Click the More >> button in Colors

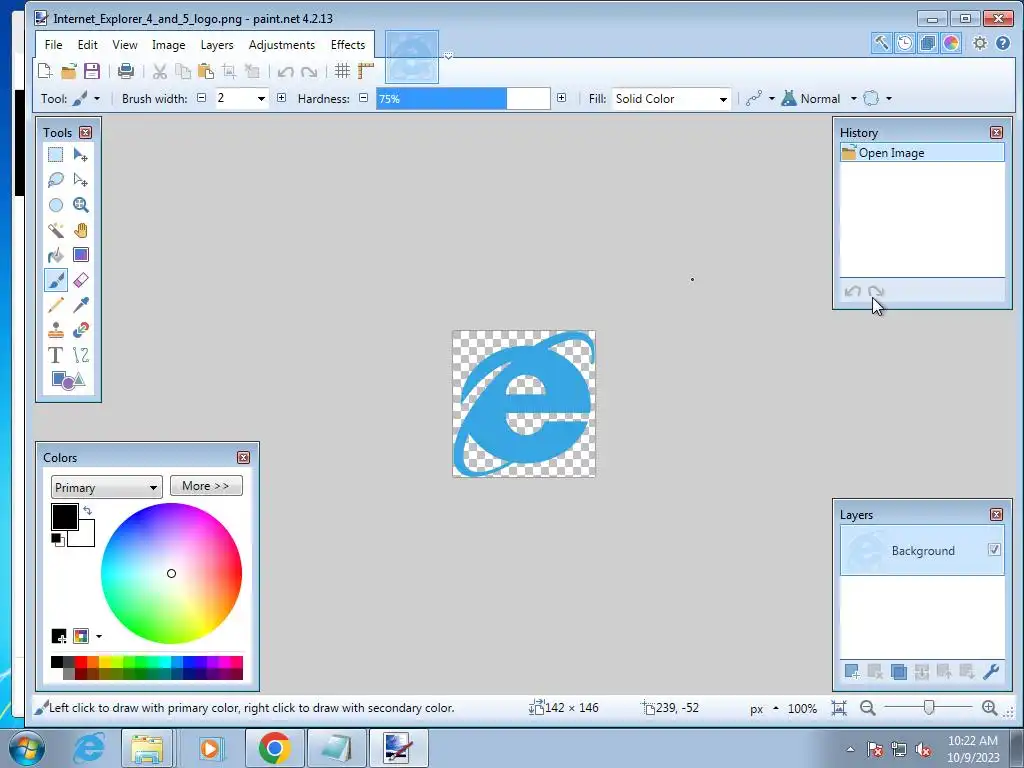pos(206,486)
